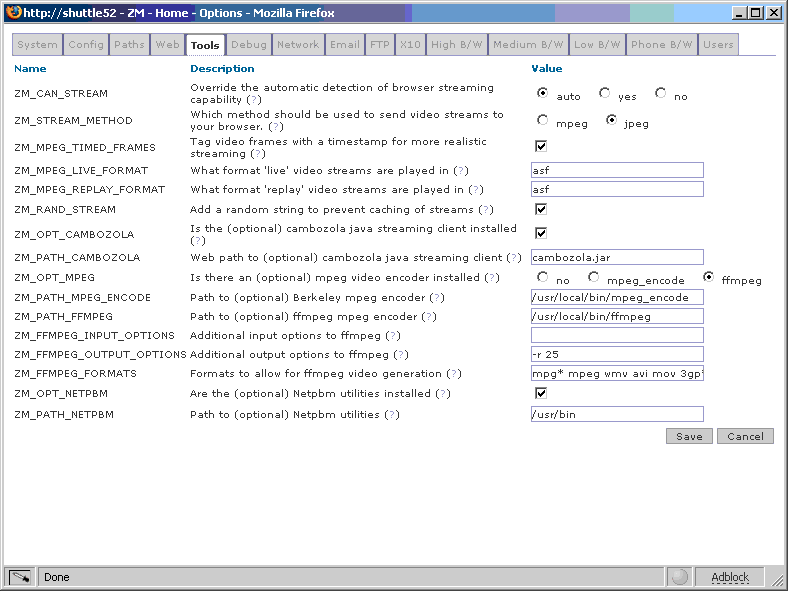Uncheck the ZM_MPEG_TIMED_FRAMES checkbox
This screenshot has height=591, width=788.
coord(541,146)
